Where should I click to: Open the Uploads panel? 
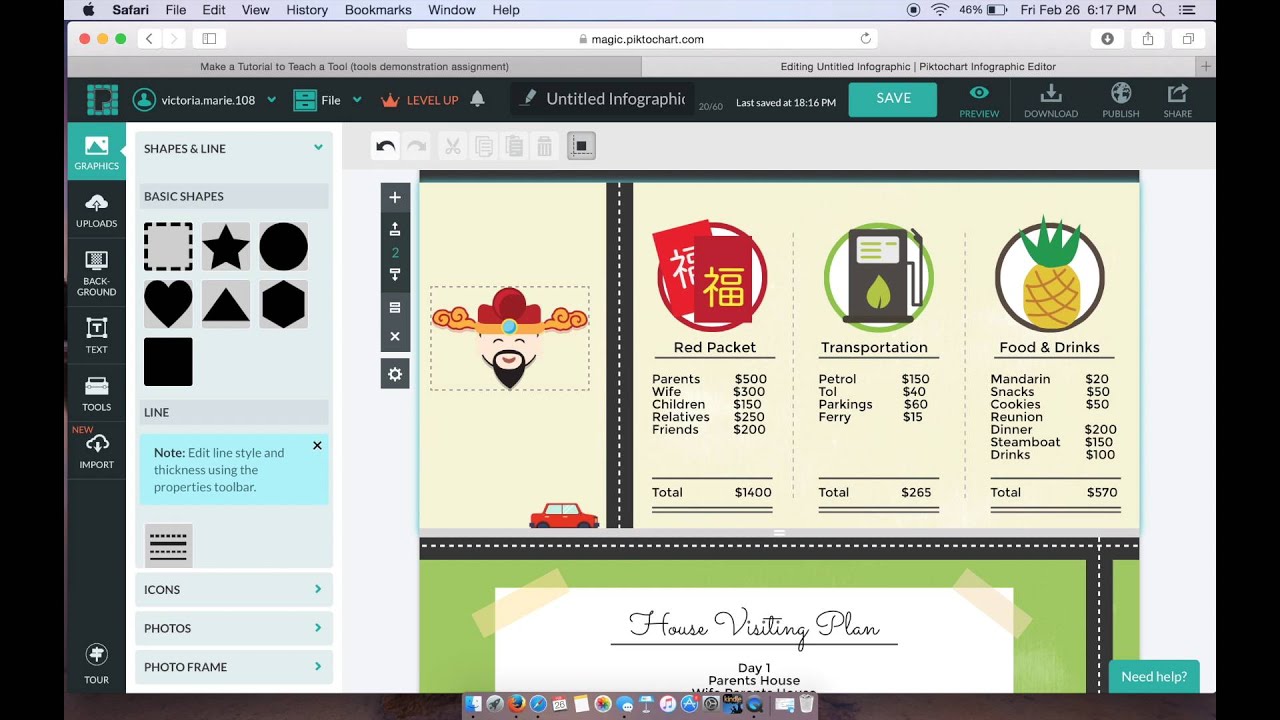pyautogui.click(x=96, y=211)
